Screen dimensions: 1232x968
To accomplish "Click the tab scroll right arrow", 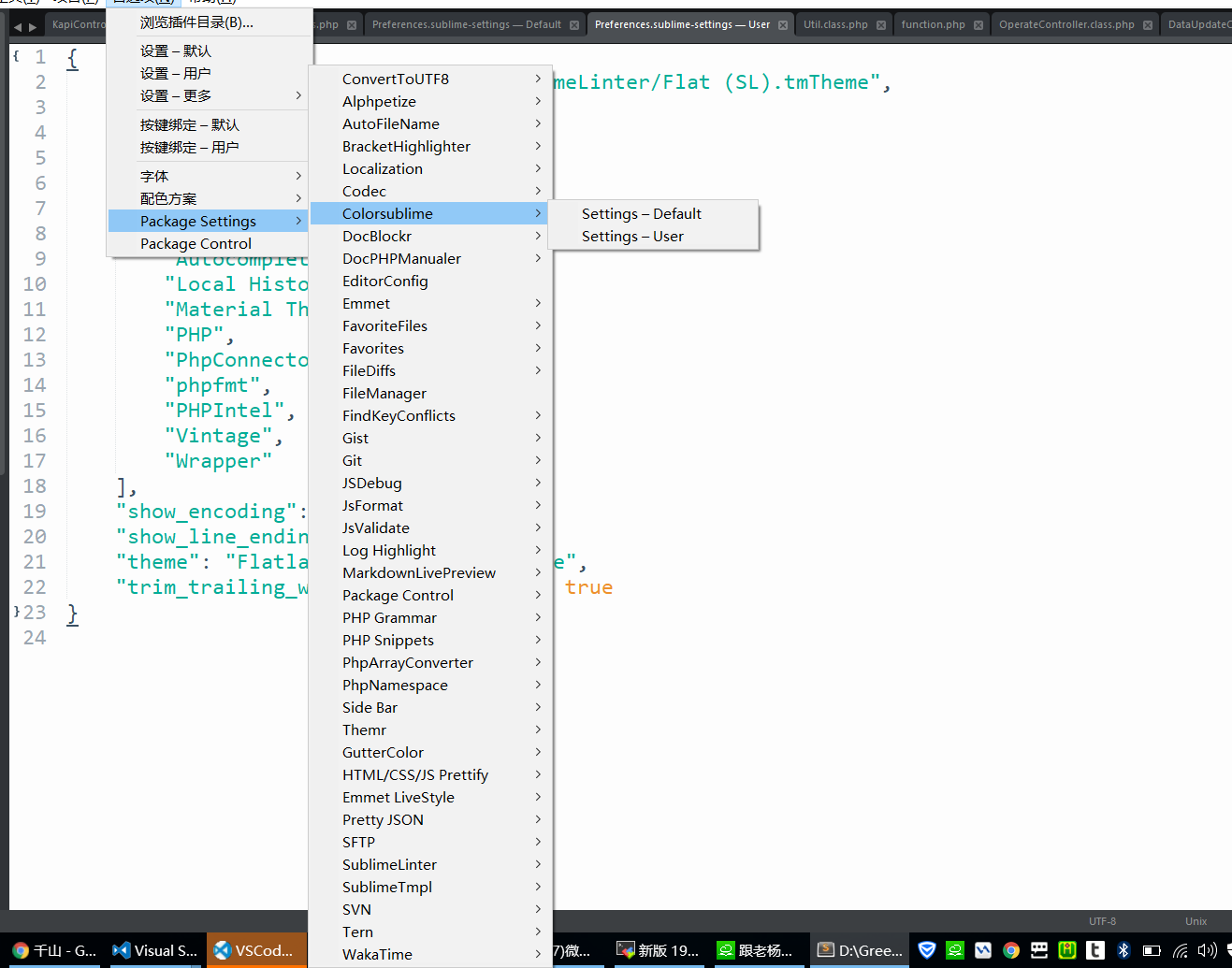I will tap(33, 27).
